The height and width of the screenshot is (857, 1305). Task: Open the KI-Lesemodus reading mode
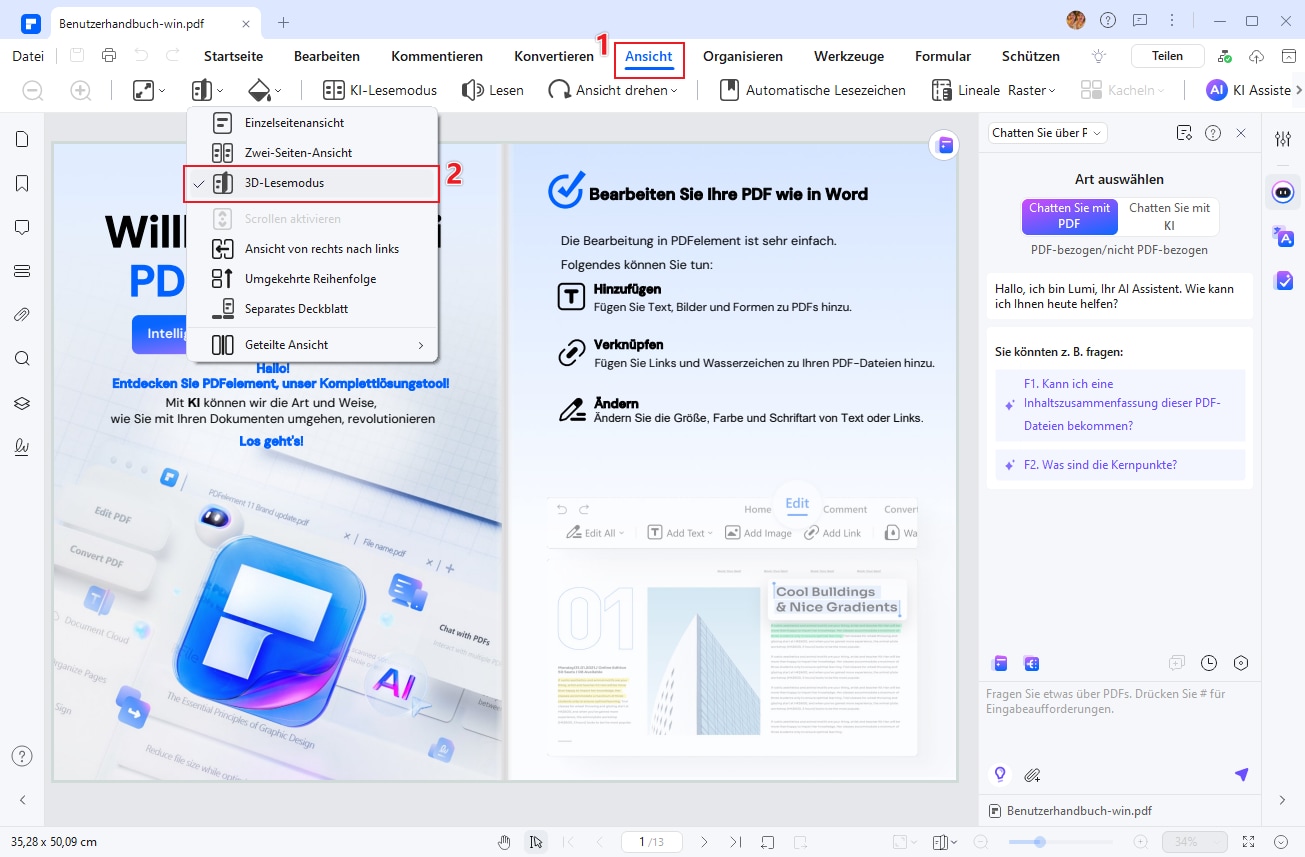[380, 90]
